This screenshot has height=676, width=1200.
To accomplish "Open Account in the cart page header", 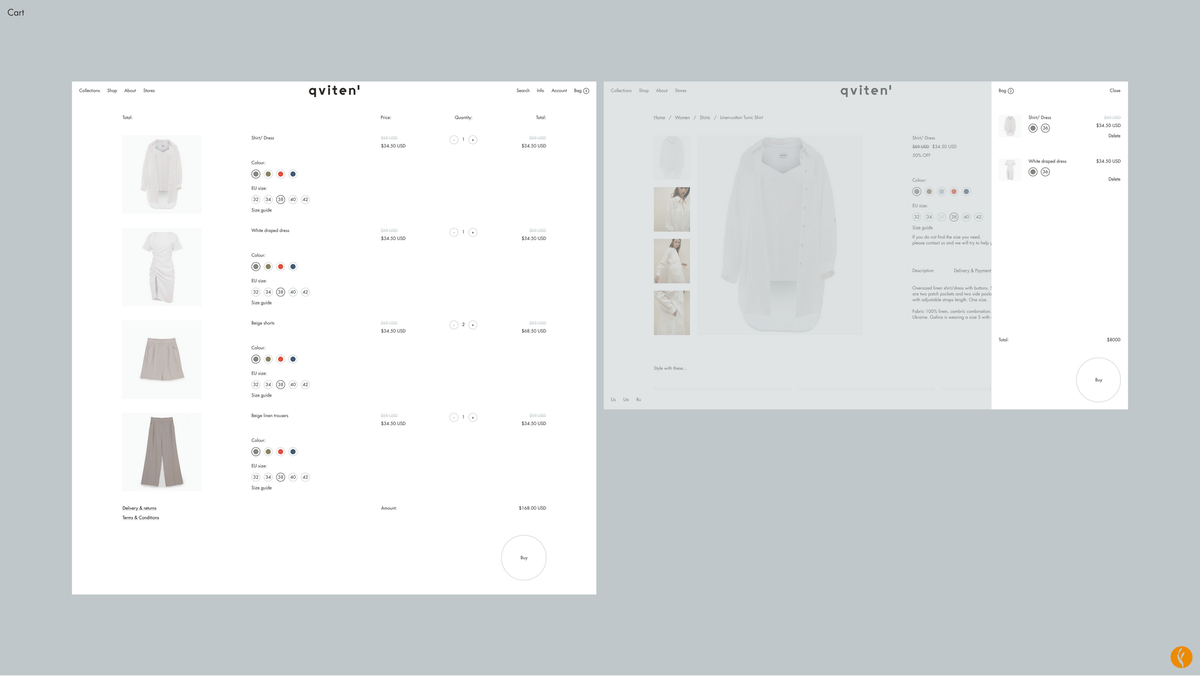I will [x=559, y=91].
